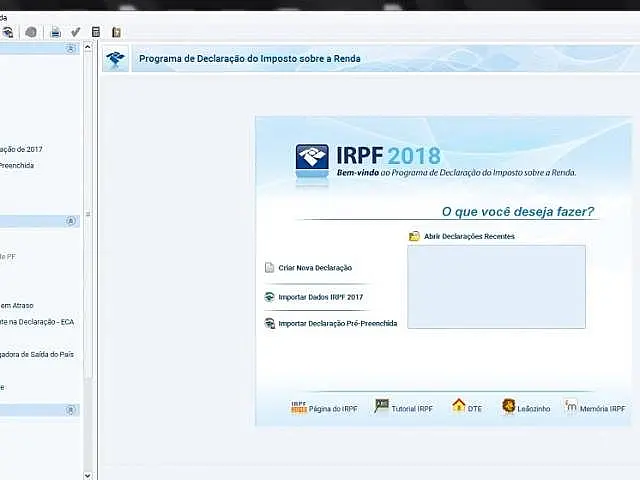The image size is (640, 480).
Task: Expand the bottom sidebar section header
Action: pyautogui.click(x=71, y=410)
